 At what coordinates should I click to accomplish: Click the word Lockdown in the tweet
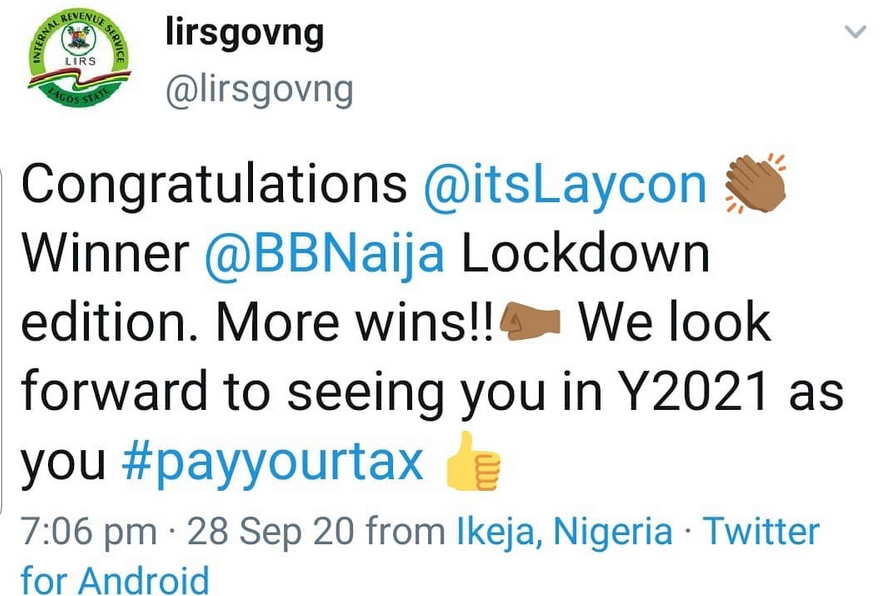[x=586, y=254]
